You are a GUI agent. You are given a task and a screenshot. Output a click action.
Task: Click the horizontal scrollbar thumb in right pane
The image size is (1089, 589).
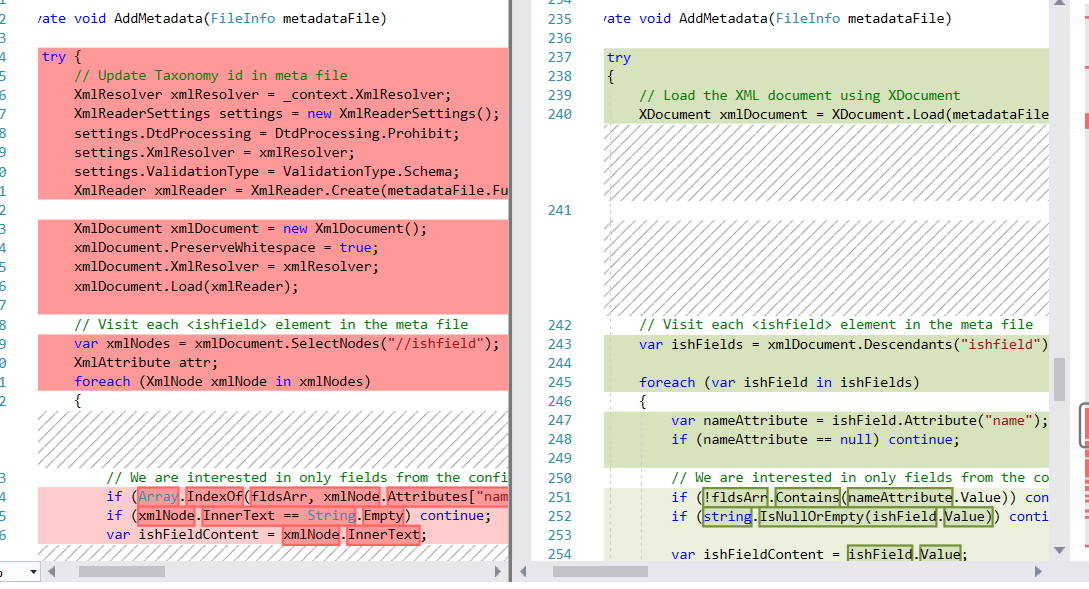click(x=600, y=572)
